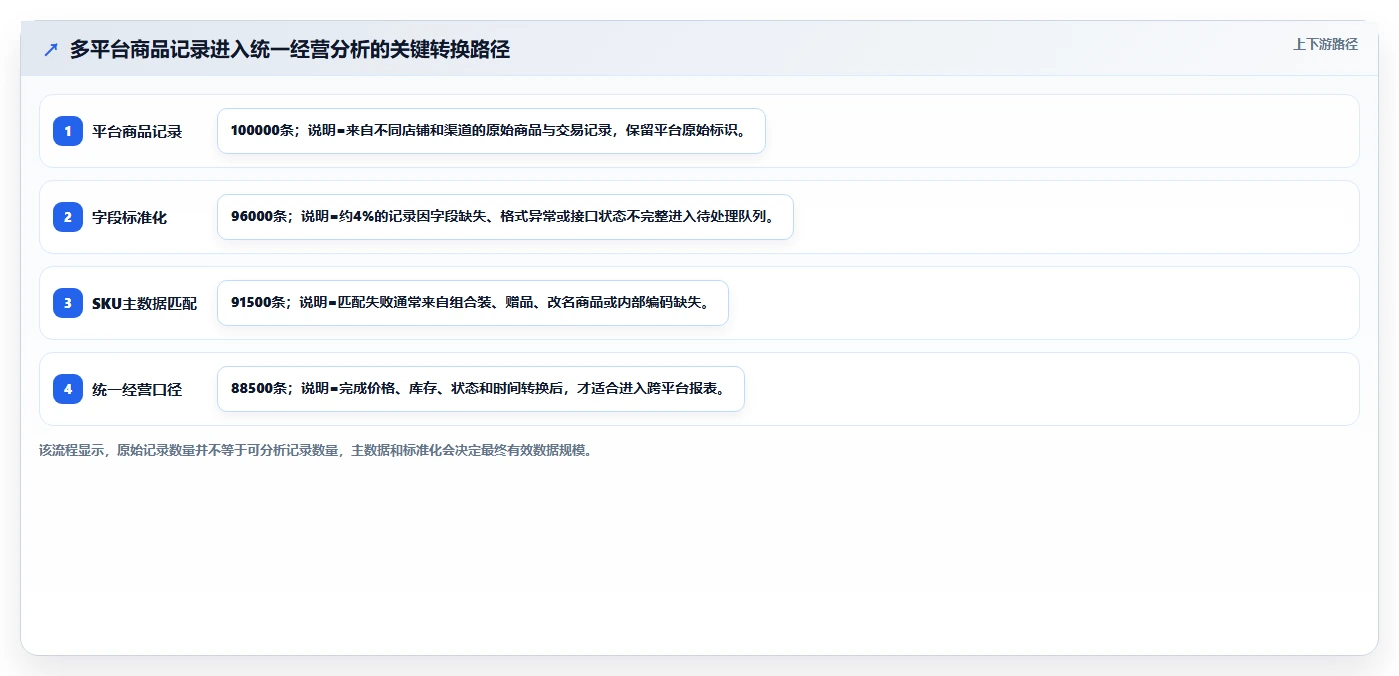Viewport: 1399px width, 676px height.
Task: Click step number 3 badge for SKU主数据匹配
Action: click(68, 303)
